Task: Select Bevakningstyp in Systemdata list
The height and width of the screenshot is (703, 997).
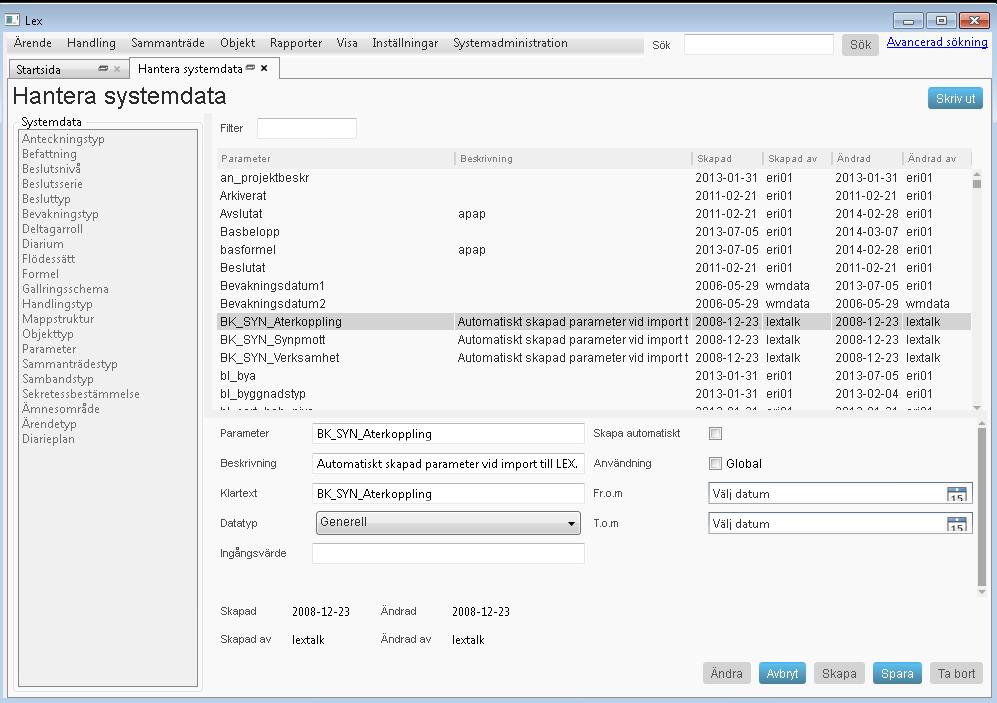Action: (60, 214)
